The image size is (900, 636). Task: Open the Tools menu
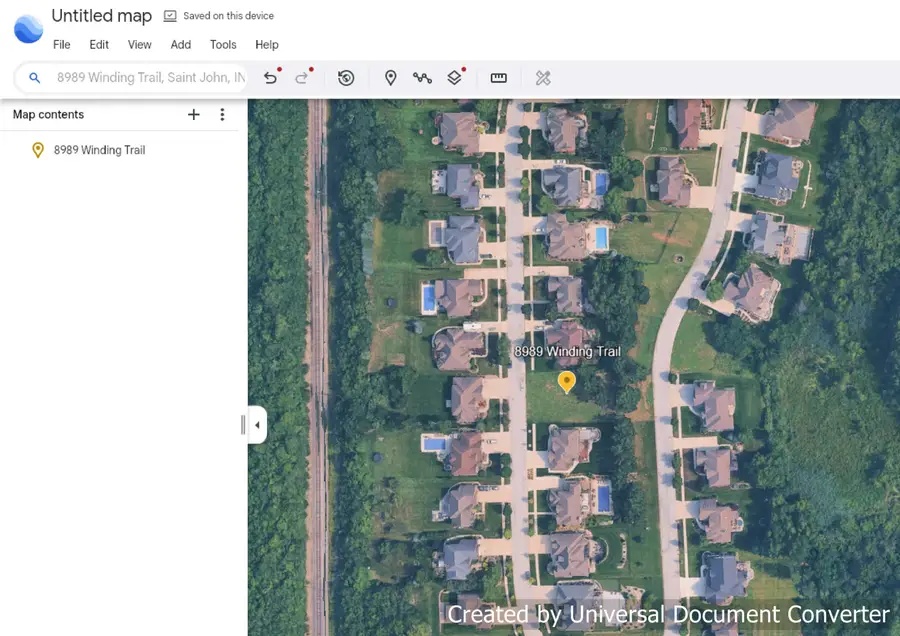(x=222, y=44)
